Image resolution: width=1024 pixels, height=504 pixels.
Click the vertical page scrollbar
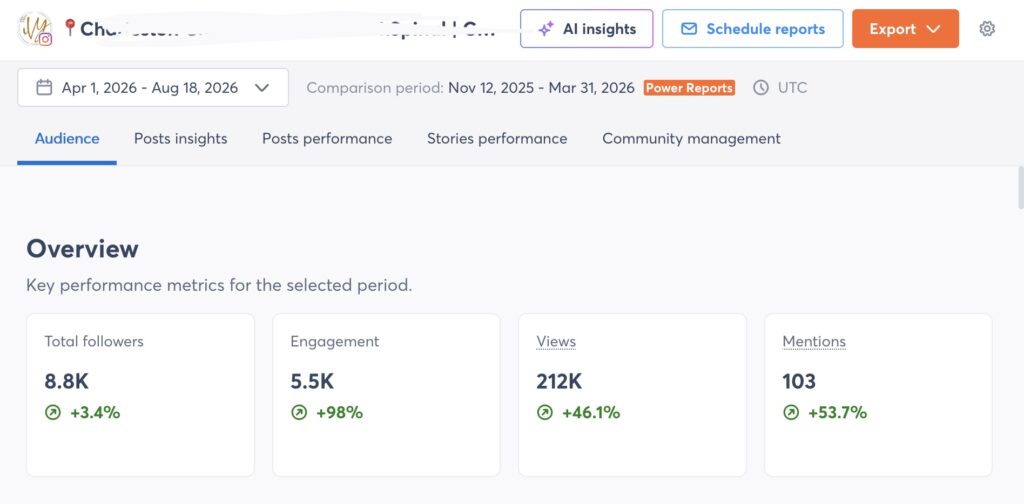tap(1021, 188)
